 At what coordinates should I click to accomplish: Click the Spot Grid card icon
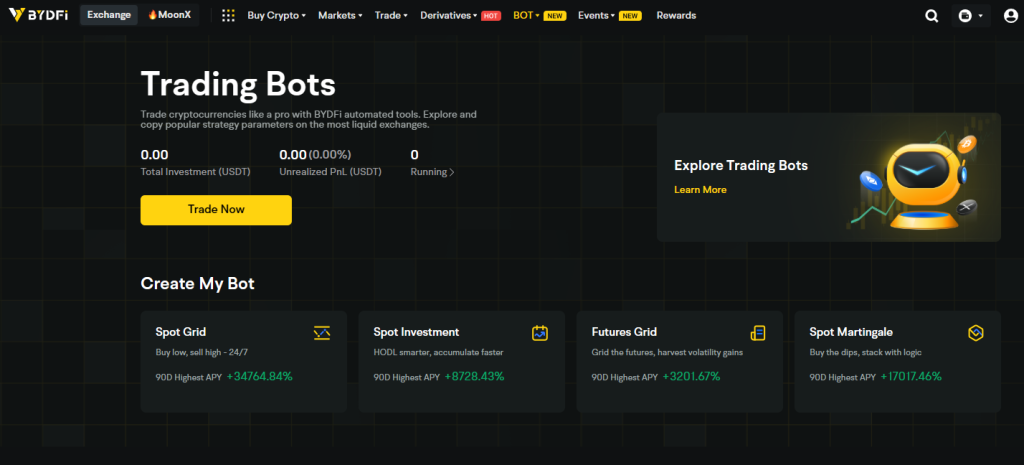[322, 333]
